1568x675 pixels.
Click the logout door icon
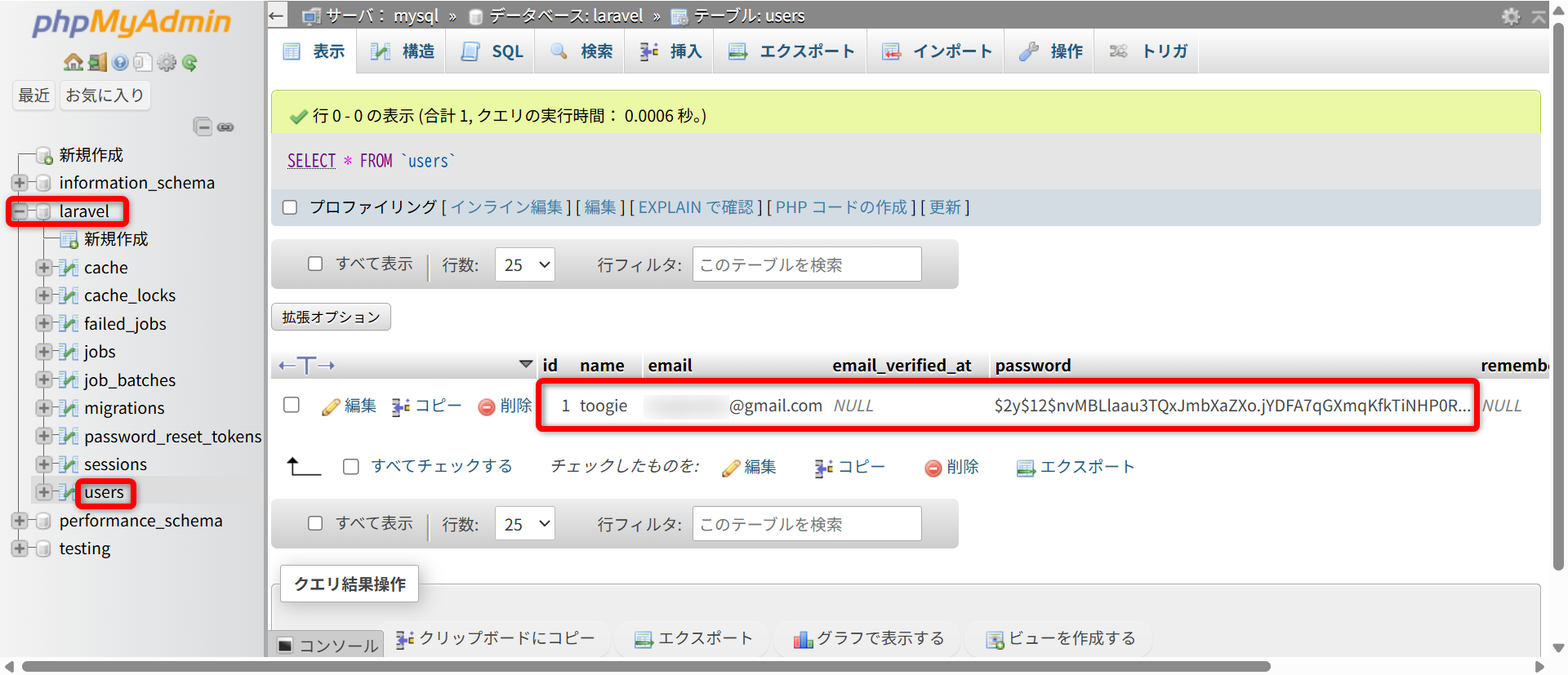[97, 63]
